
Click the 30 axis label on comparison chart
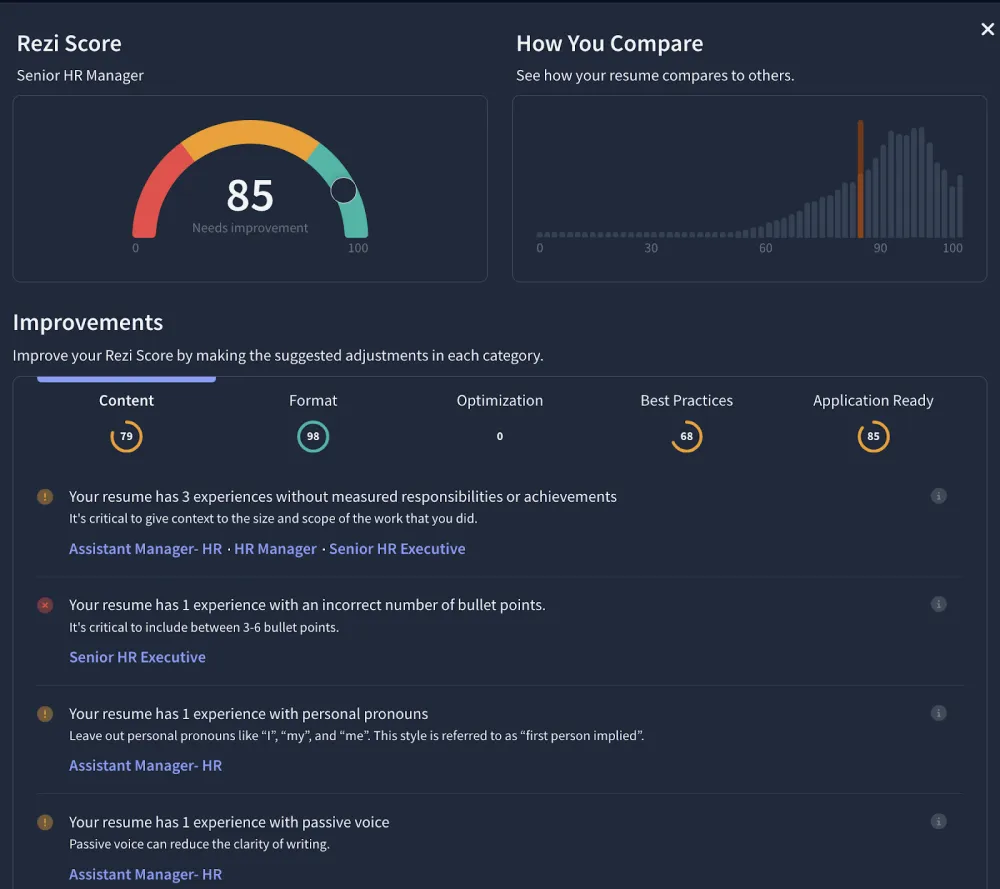(x=651, y=248)
